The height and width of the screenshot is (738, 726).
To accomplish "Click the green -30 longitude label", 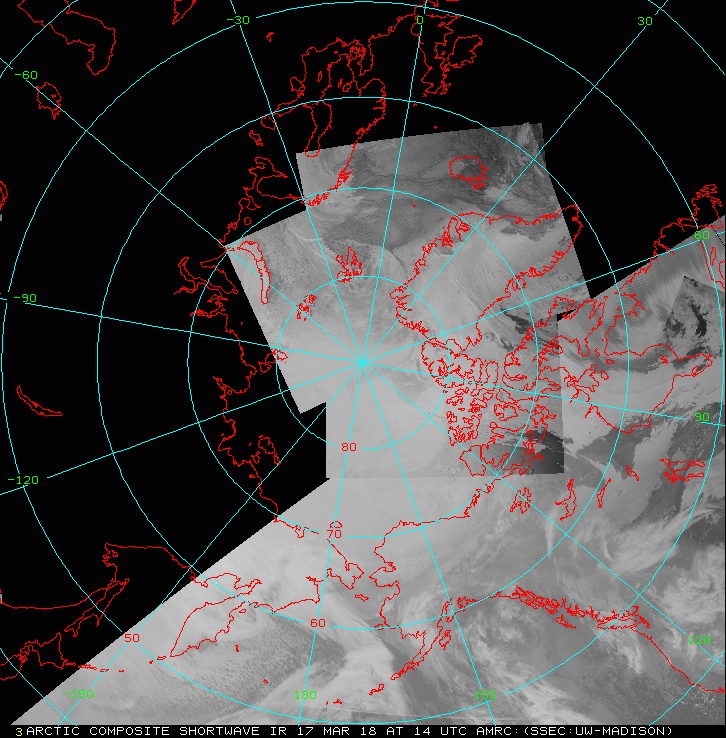I will 238,20.
